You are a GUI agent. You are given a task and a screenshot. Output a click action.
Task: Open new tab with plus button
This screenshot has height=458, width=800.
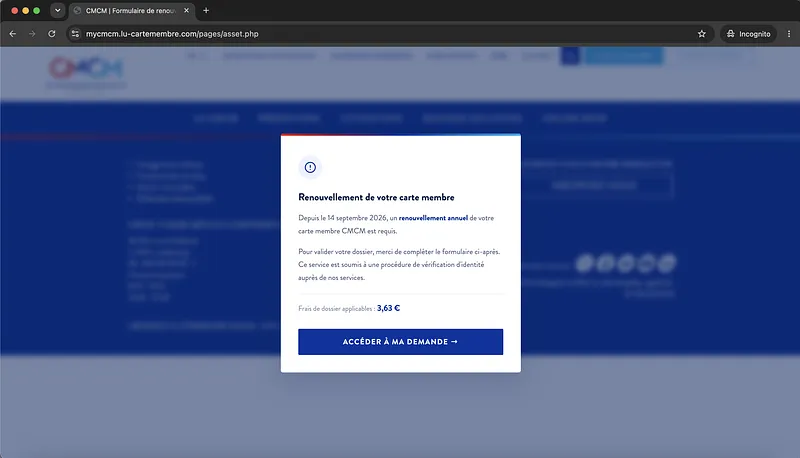click(x=206, y=10)
